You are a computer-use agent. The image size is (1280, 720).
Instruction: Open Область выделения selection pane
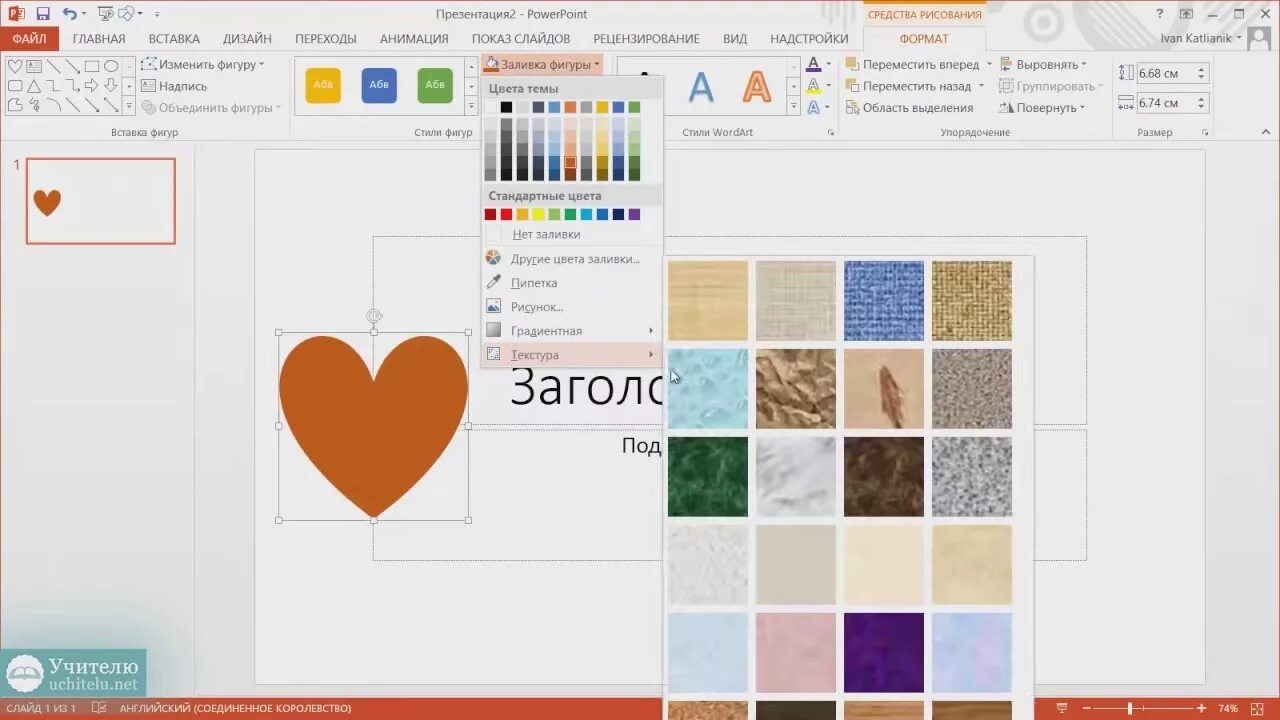point(909,108)
